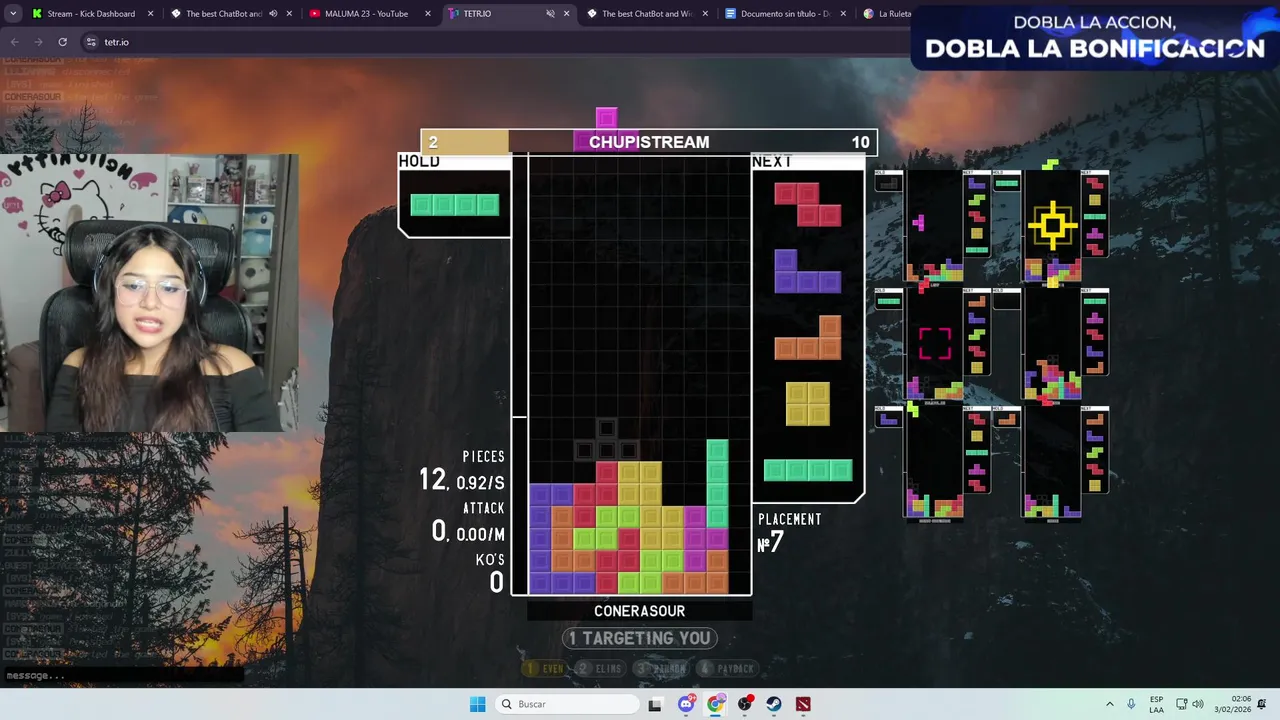
Task: Click the DOBLA LA BONIFICACION banner
Action: [x=1095, y=37]
